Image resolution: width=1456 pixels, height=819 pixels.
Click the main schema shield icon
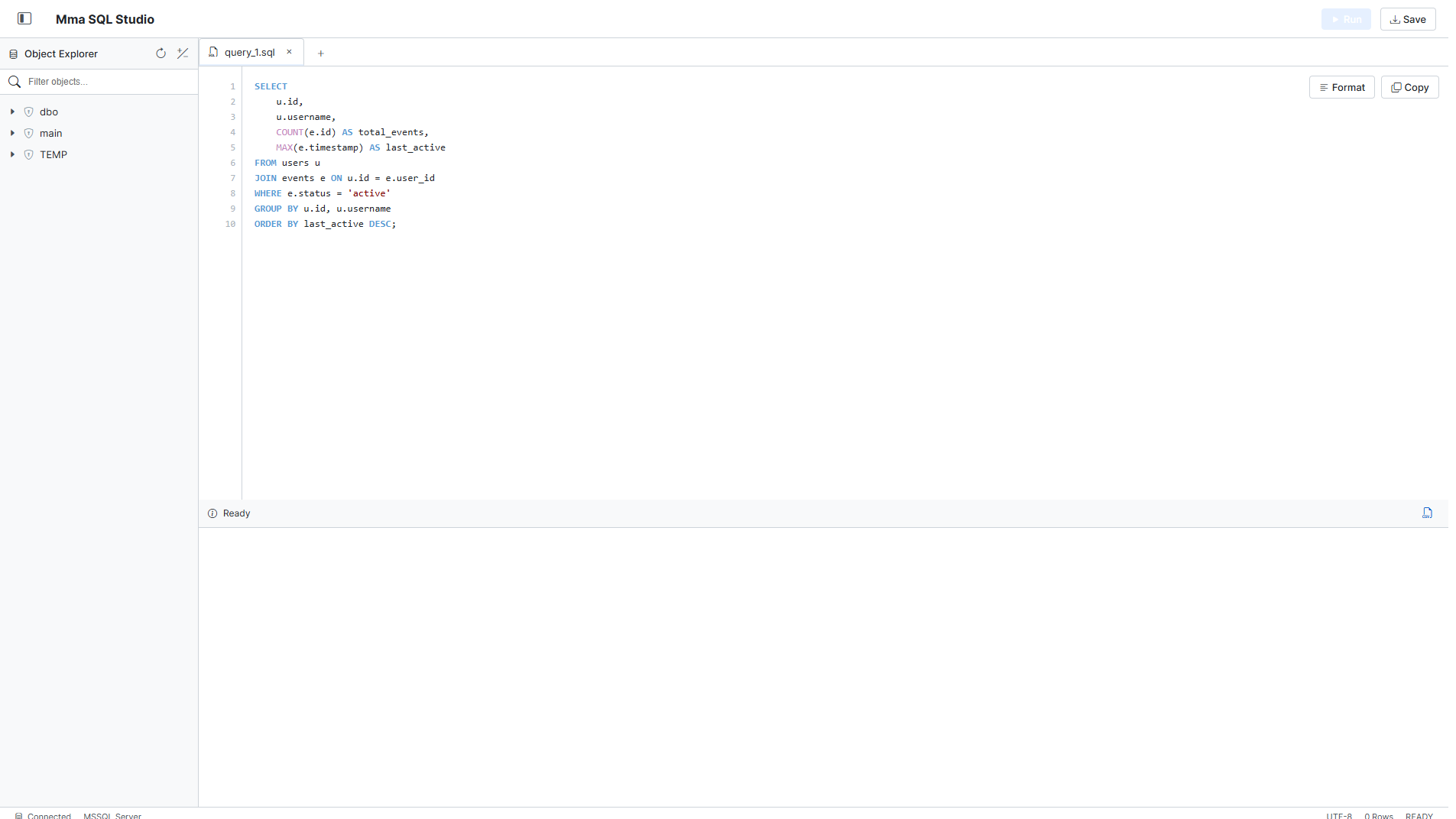point(29,133)
